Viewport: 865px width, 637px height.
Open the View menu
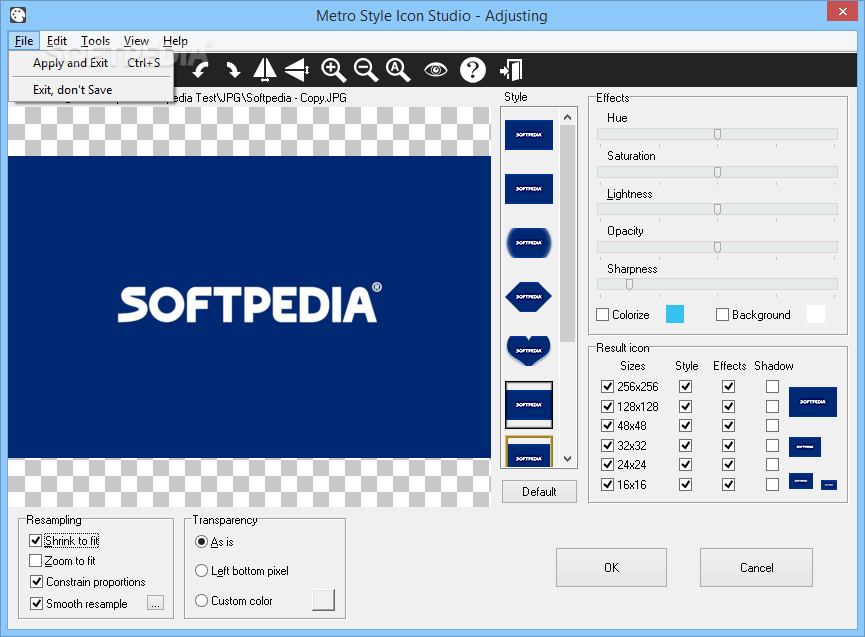(x=136, y=41)
